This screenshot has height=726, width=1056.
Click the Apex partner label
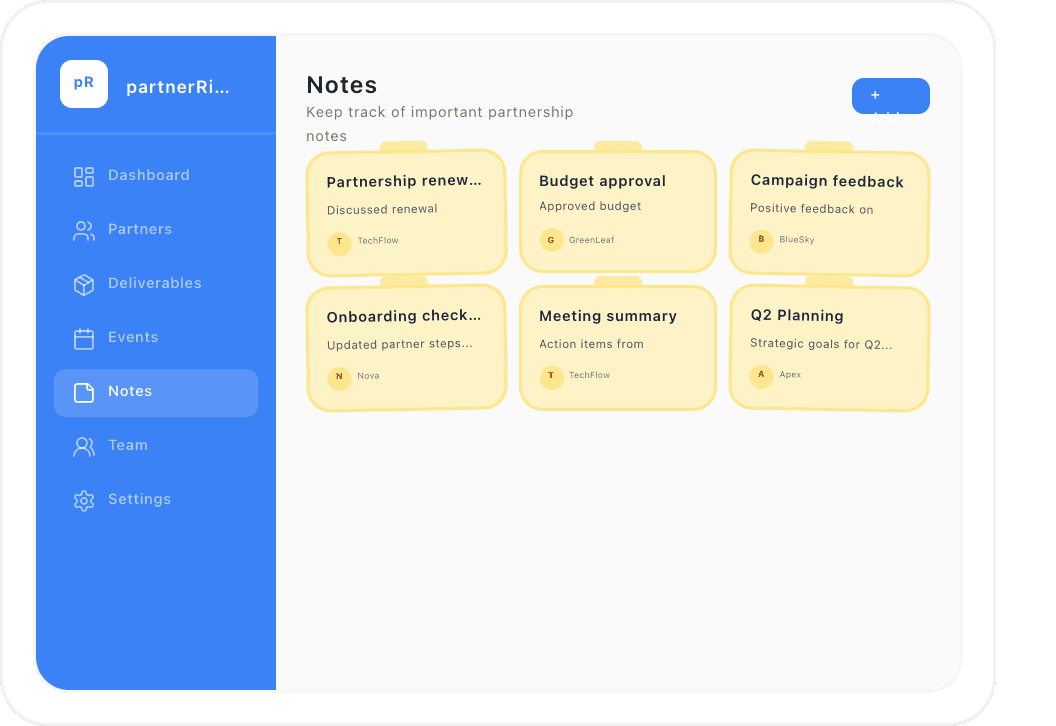pyautogui.click(x=790, y=374)
